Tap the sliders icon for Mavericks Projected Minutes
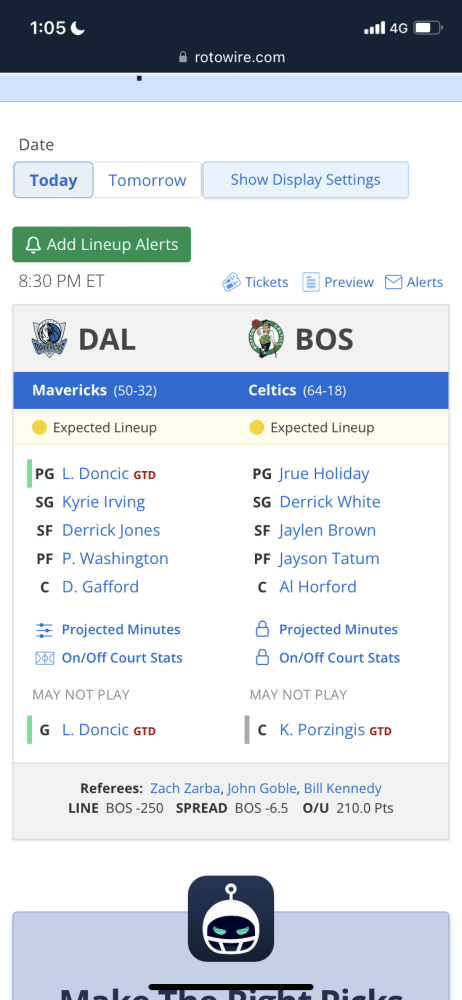 (45, 630)
